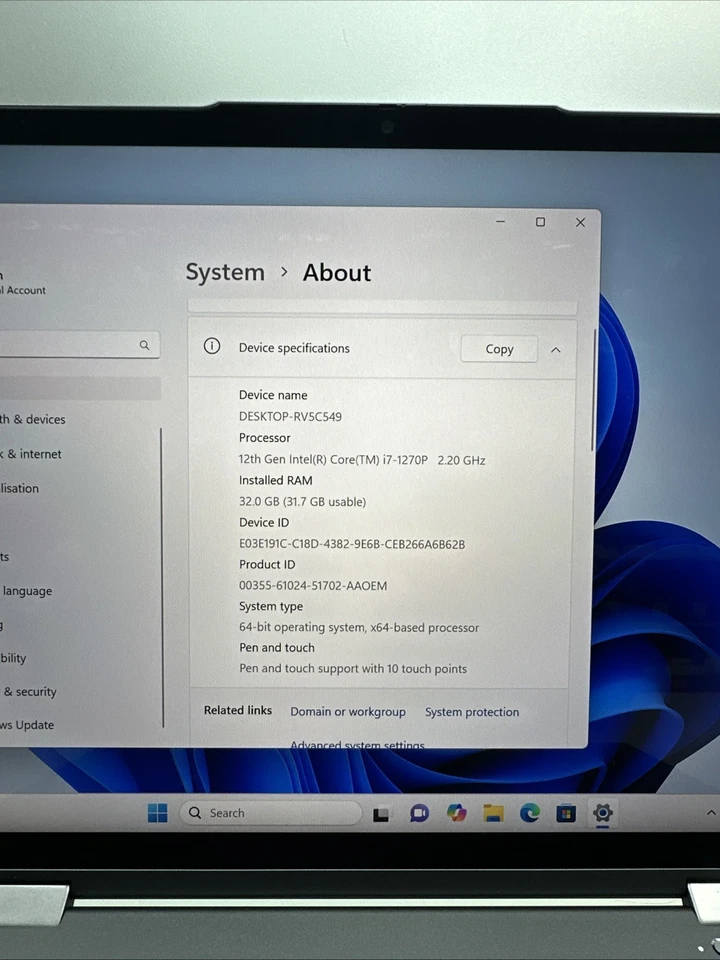Open Task View from taskbar

(381, 814)
